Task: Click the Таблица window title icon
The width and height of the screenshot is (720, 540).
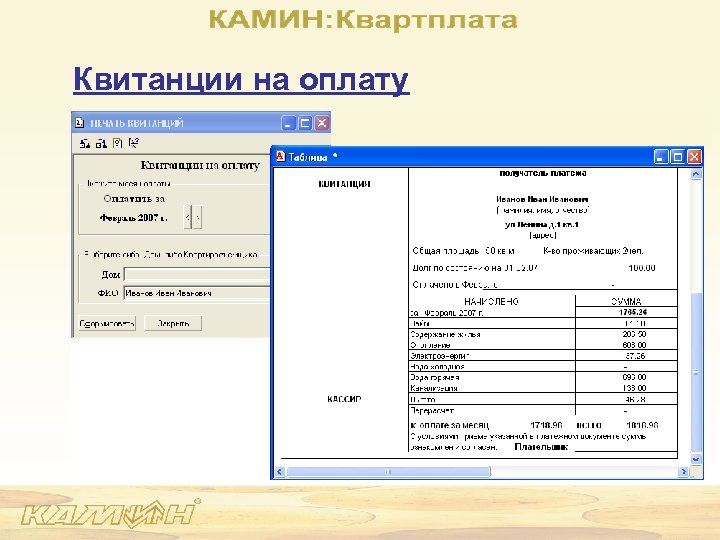Action: click(280, 157)
